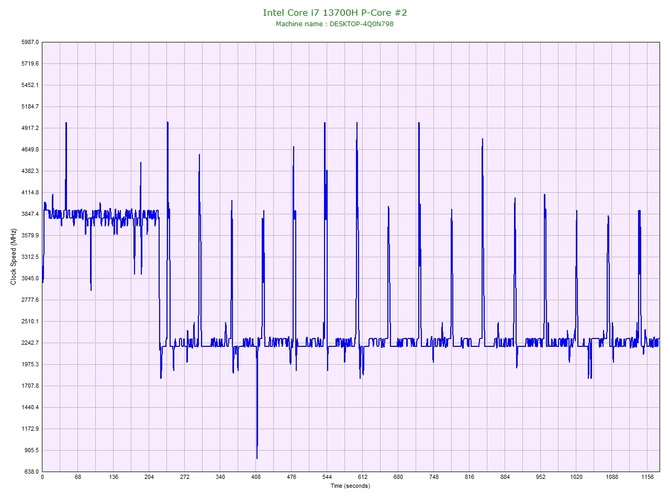
Task: Click the 884 time-axis label
Action: (505, 477)
